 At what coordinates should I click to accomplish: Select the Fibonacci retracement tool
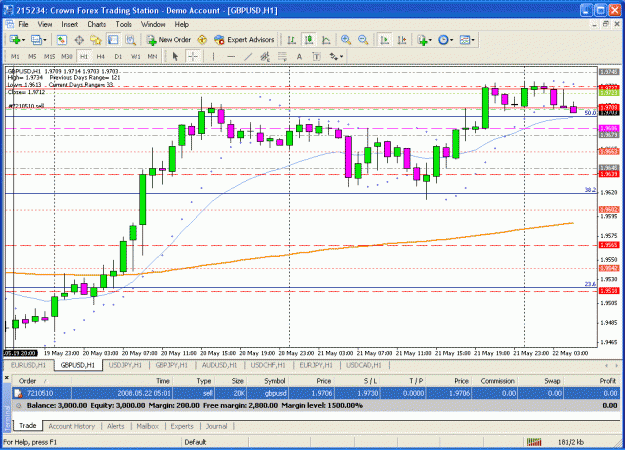coord(282,57)
